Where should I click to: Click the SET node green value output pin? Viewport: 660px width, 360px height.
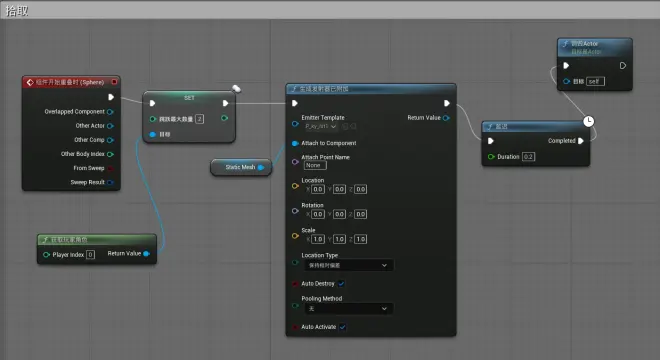224,118
